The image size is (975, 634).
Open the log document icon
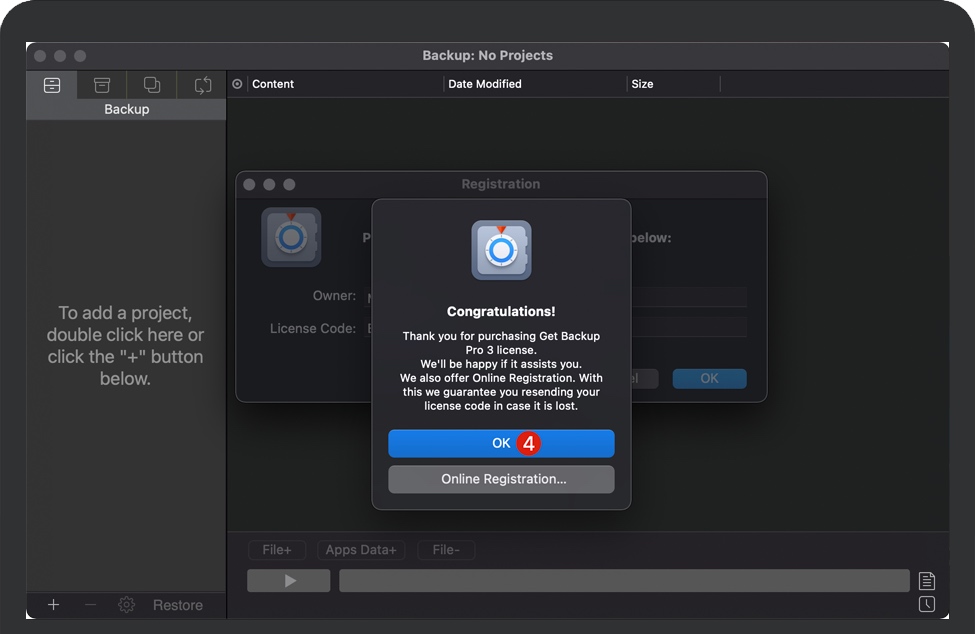click(x=927, y=581)
